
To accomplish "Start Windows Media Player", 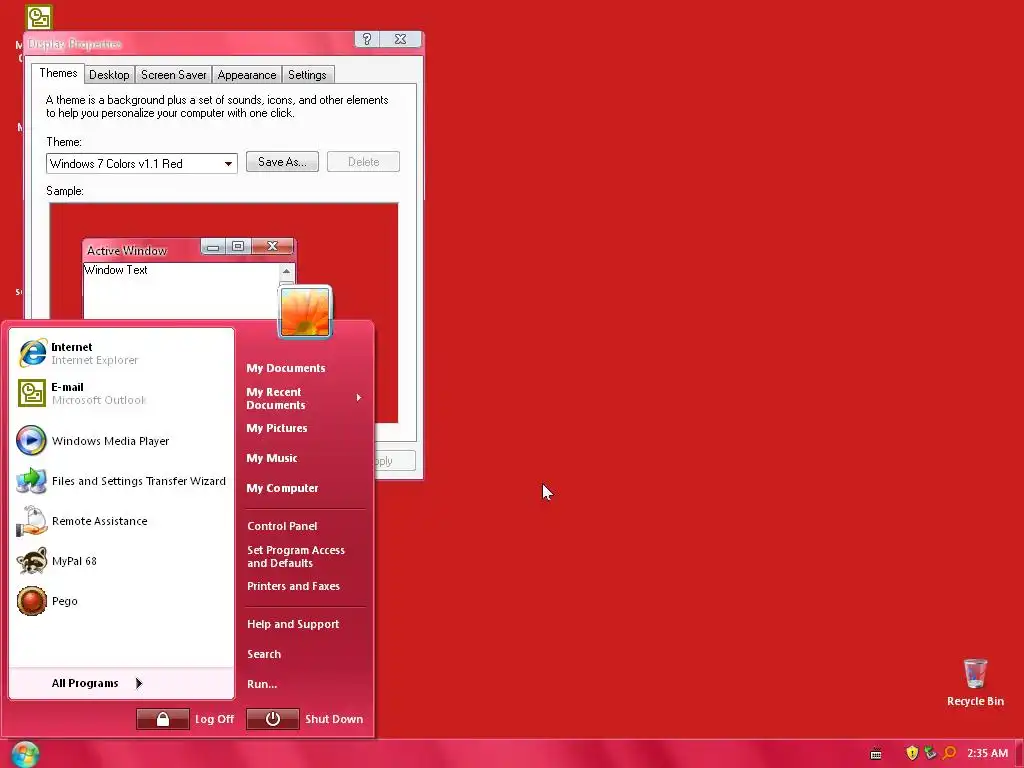I will coord(121,441).
